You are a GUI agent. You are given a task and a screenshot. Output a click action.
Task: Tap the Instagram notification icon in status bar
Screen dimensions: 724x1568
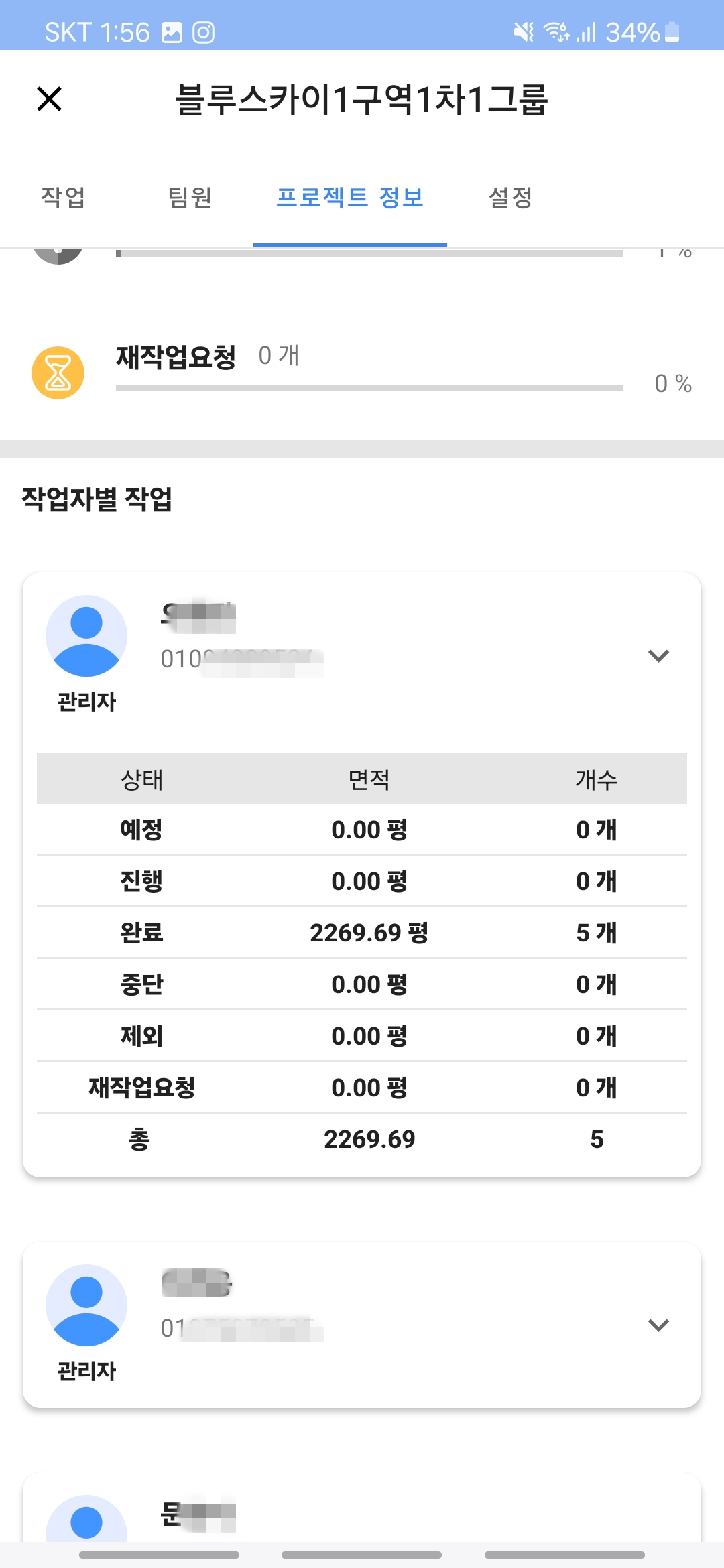pos(203,32)
